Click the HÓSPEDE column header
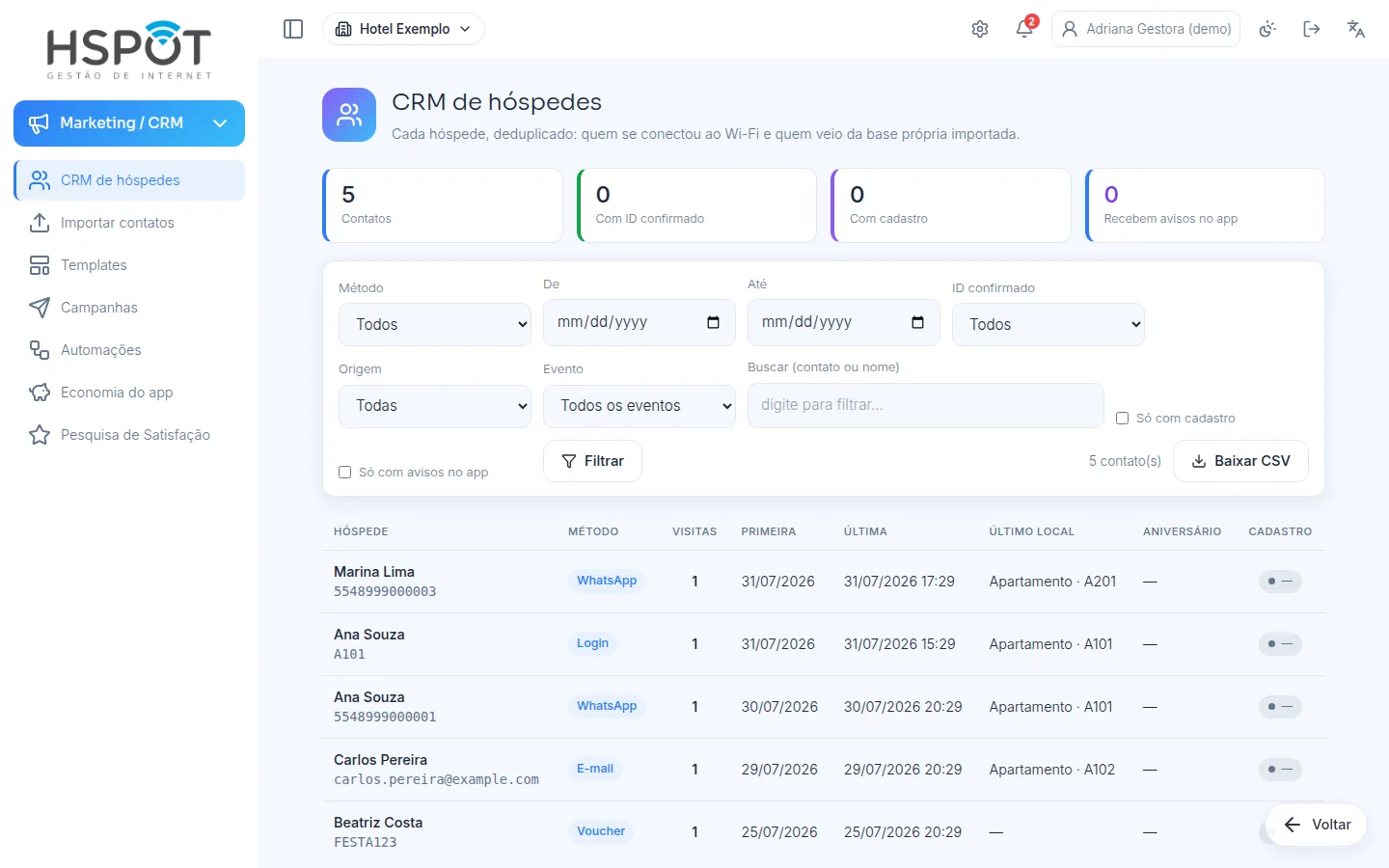 (x=361, y=531)
